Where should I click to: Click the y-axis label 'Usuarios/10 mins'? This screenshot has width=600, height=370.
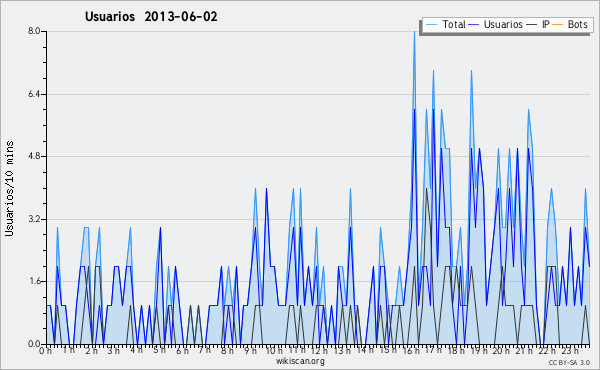point(9,188)
